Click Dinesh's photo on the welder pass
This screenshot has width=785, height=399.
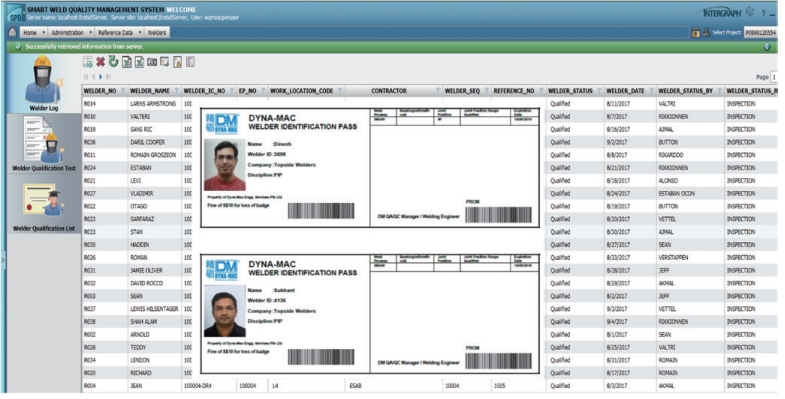tap(225, 165)
